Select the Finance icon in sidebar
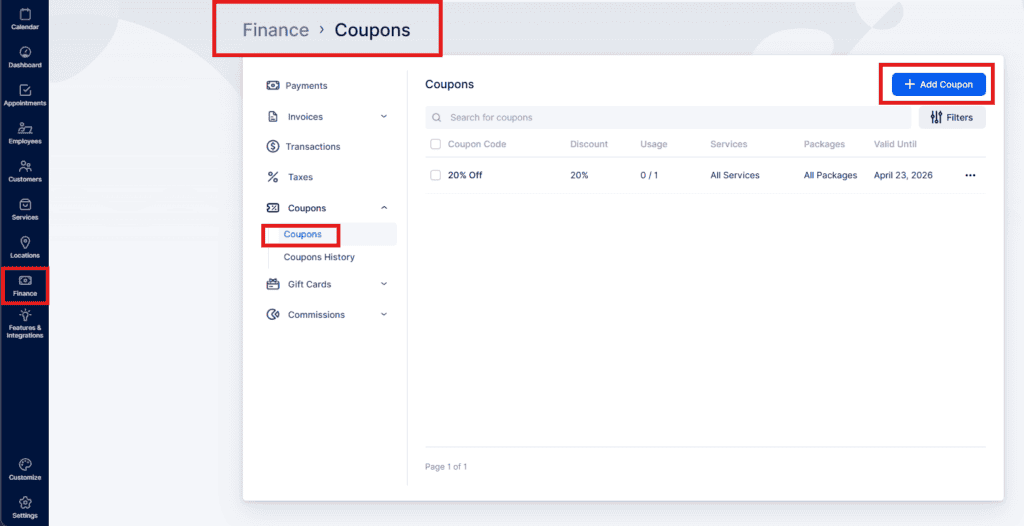The height and width of the screenshot is (526, 1024). 25,280
